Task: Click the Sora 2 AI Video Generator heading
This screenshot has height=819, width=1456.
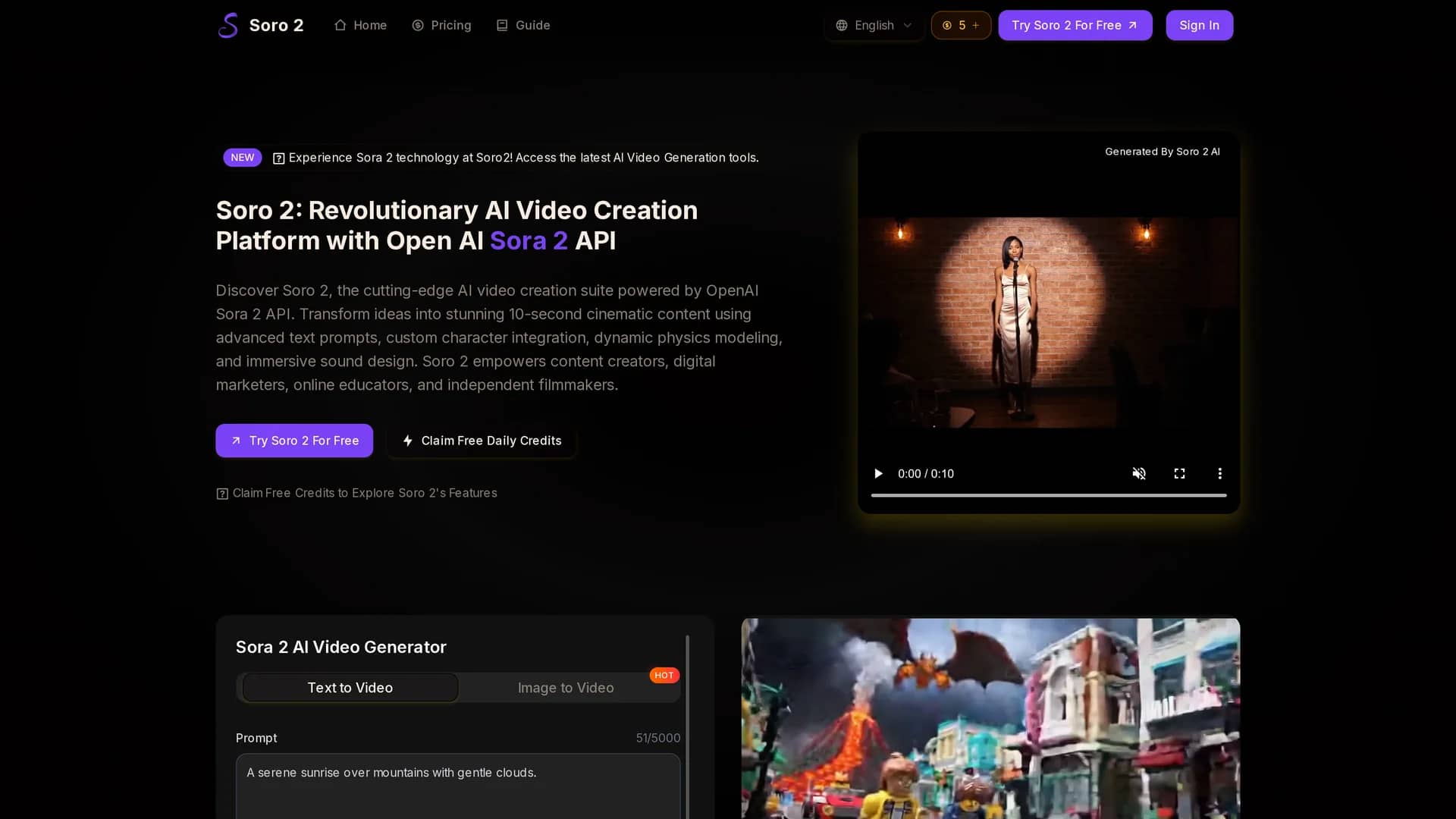Action: click(x=341, y=647)
